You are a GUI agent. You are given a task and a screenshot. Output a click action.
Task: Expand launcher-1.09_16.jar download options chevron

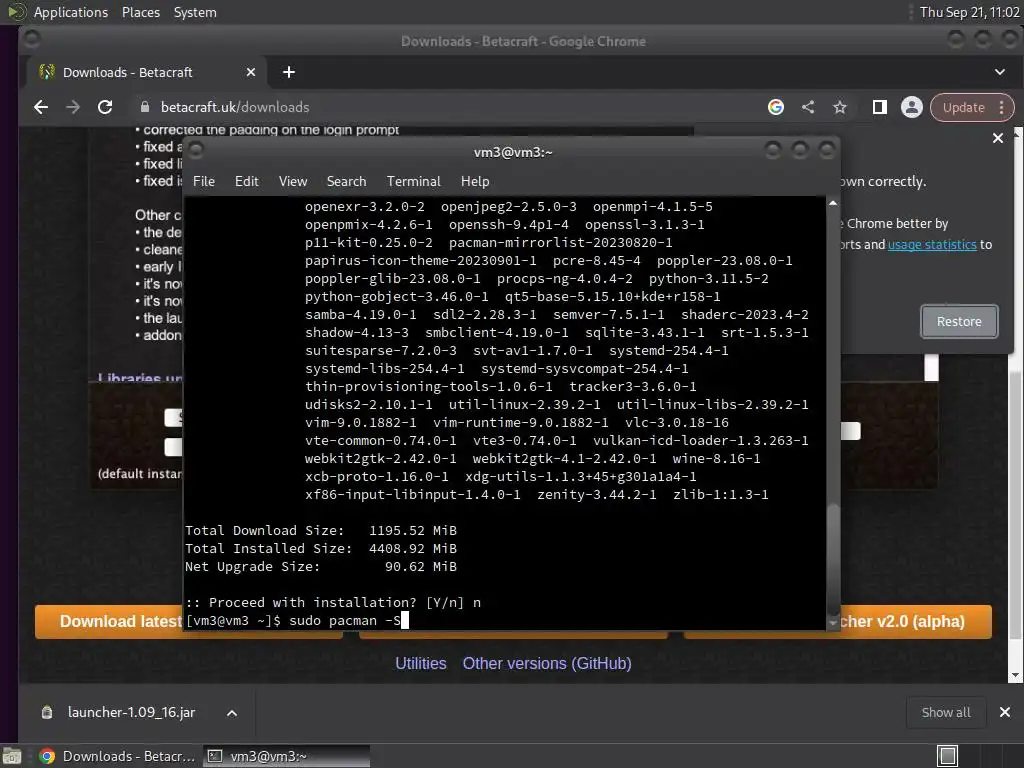(x=232, y=713)
